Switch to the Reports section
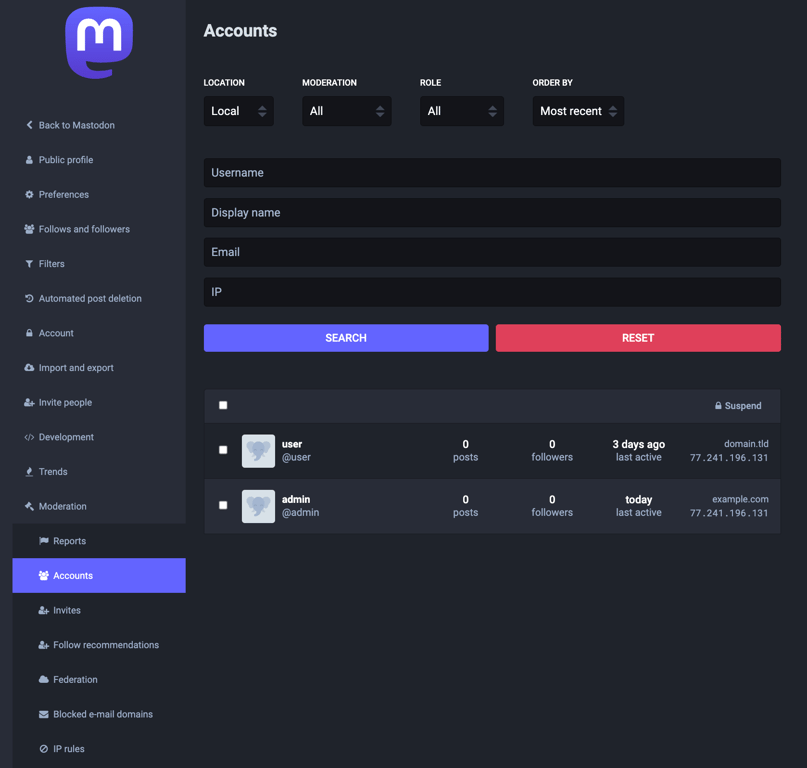This screenshot has height=768, width=807. tap(71, 540)
